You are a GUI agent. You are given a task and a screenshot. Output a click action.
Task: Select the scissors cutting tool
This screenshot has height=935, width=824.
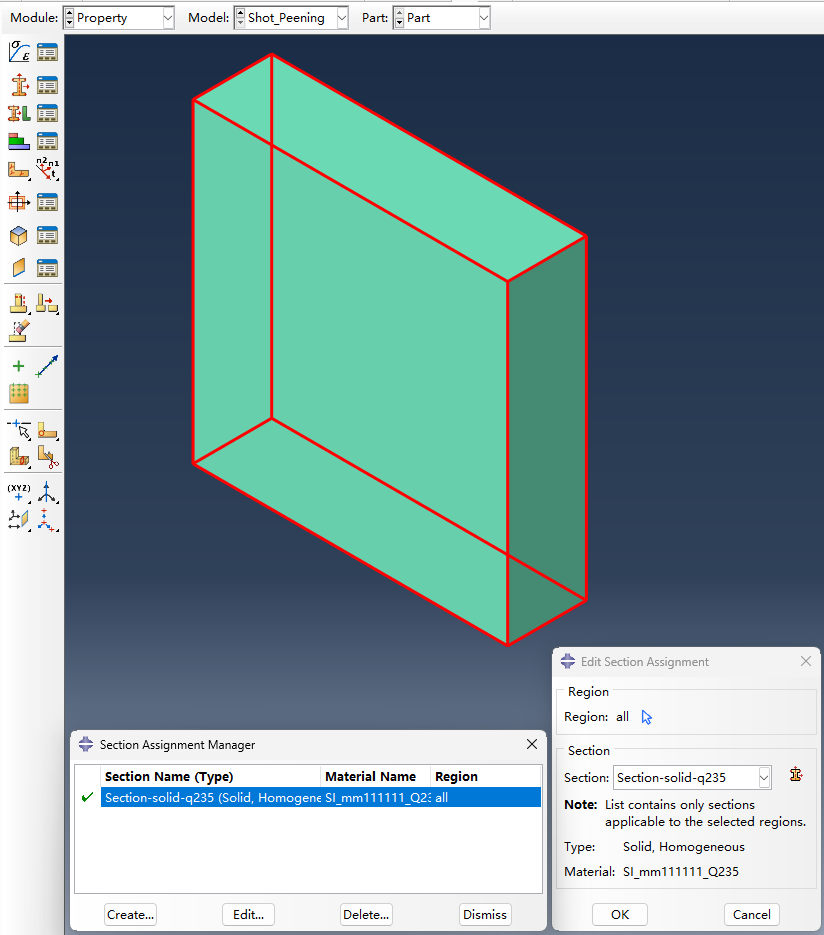pos(47,457)
